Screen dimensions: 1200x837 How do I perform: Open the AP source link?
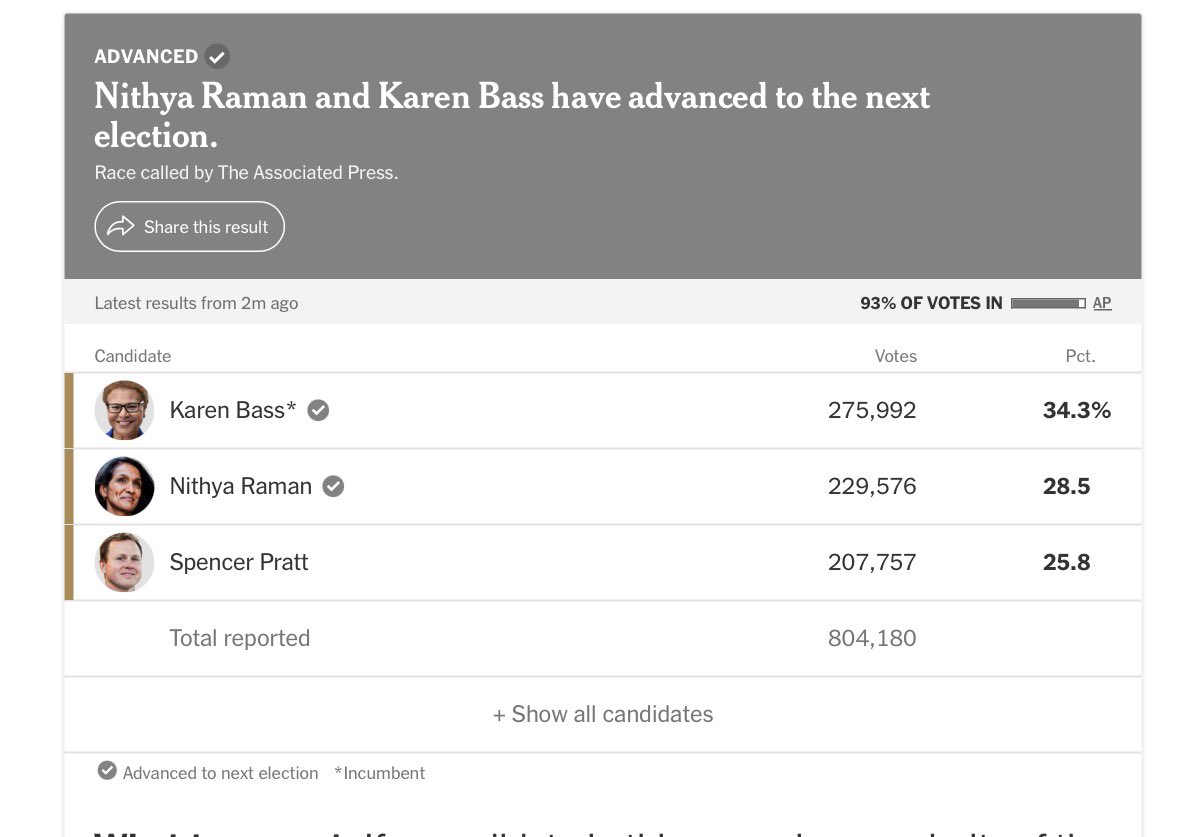pos(1102,303)
